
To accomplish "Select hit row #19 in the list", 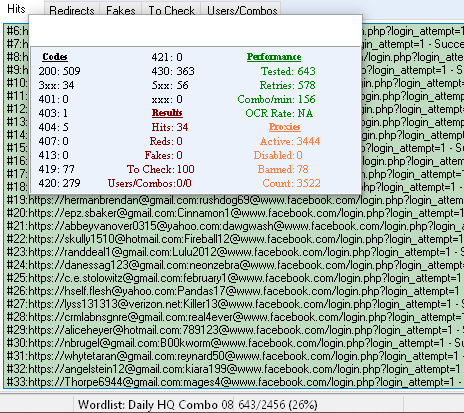I will click(233, 200).
